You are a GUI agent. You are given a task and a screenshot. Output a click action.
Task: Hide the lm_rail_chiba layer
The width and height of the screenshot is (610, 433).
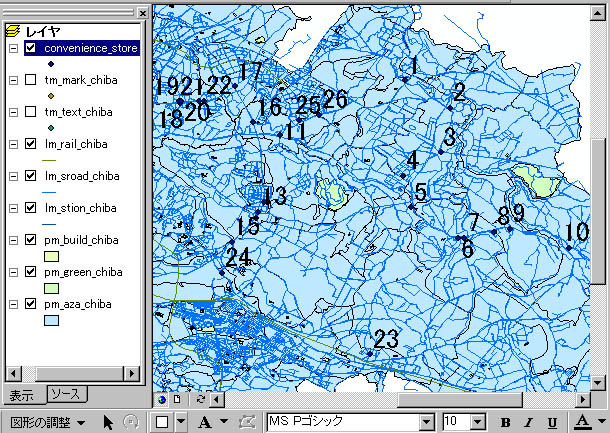click(x=30, y=144)
